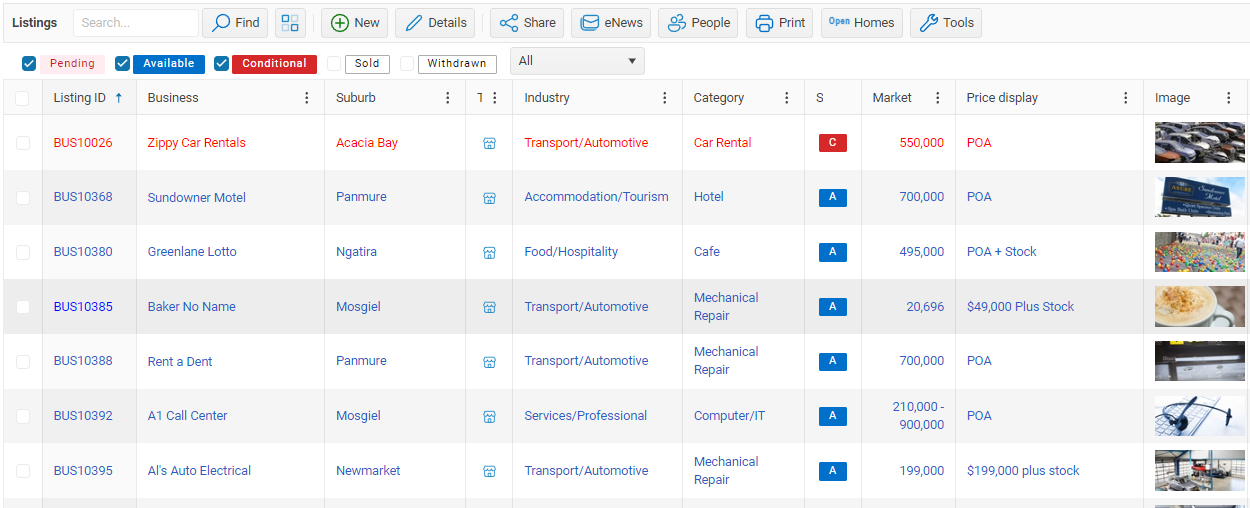Open Business column options menu
The width and height of the screenshot is (1250, 508).
click(x=307, y=98)
